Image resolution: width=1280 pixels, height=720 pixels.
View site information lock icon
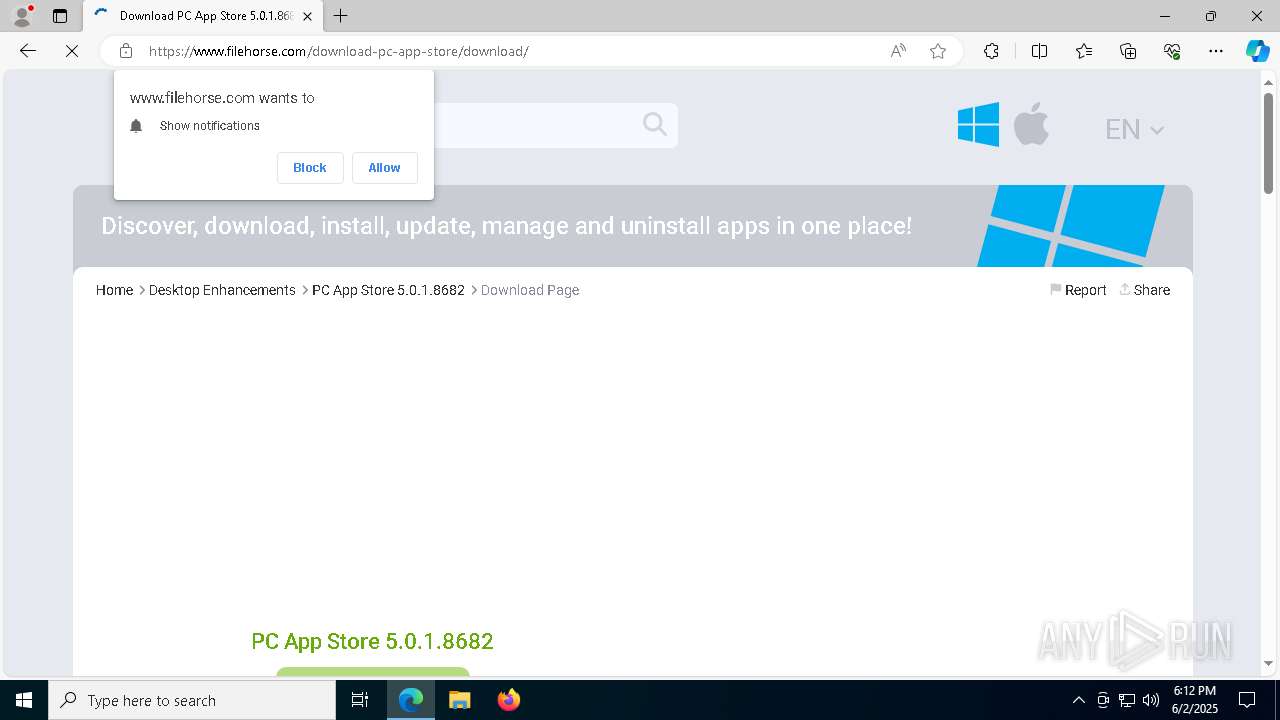126,51
